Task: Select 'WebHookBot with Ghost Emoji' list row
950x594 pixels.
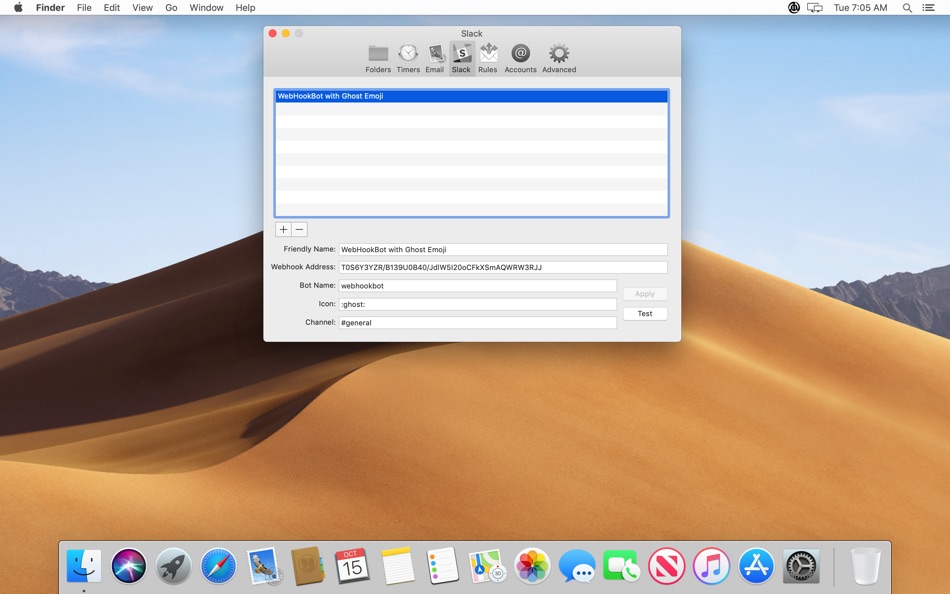Action: pos(471,96)
